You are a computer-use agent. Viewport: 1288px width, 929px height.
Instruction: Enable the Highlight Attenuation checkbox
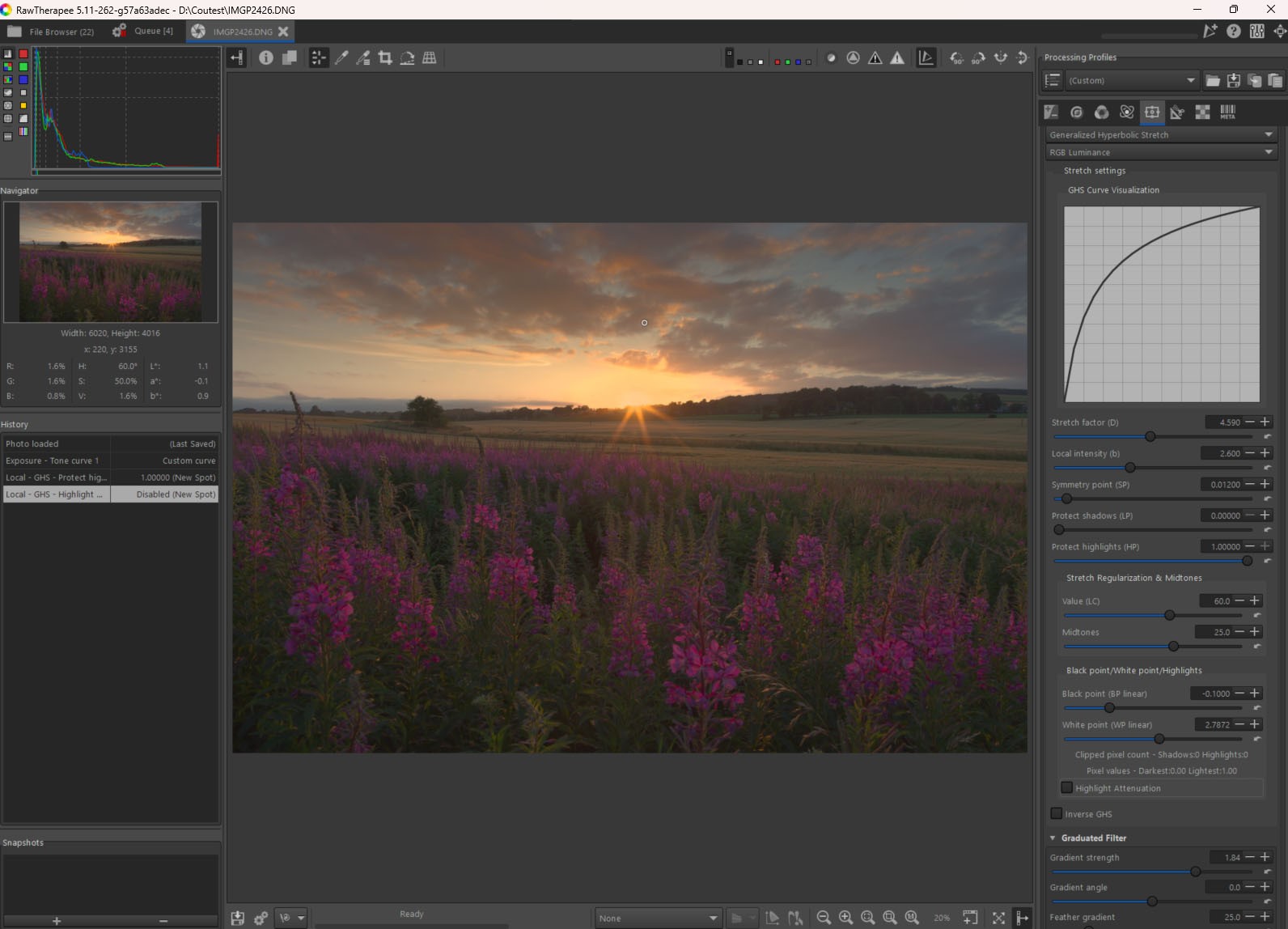pos(1066,787)
